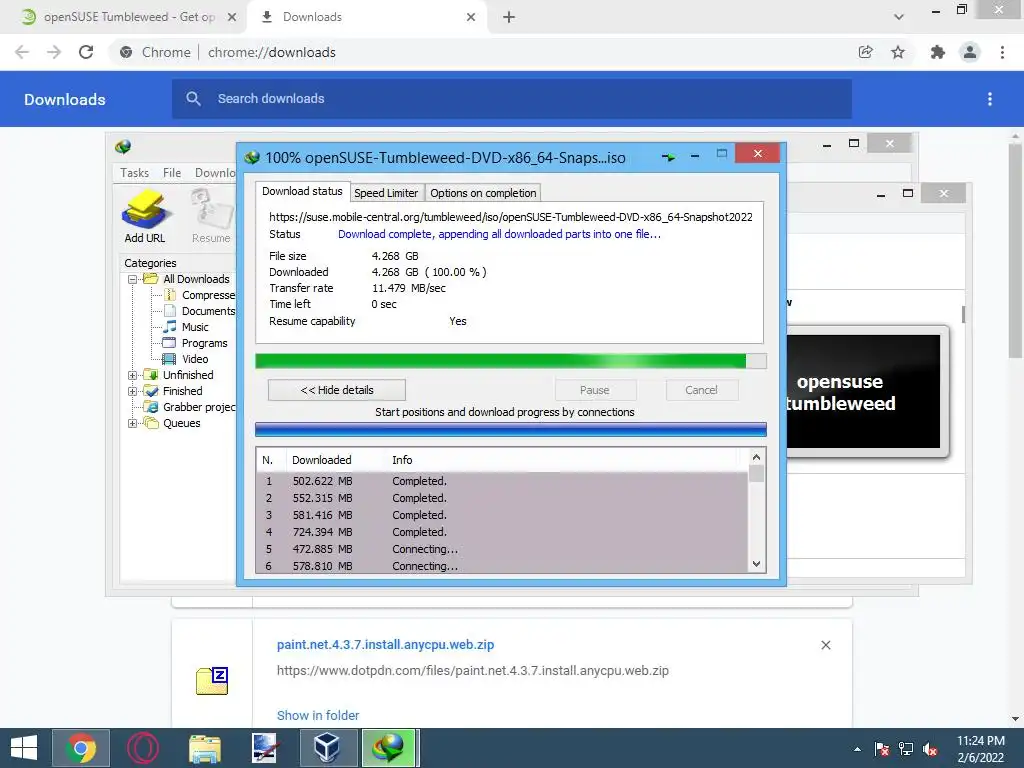Open the Chrome three-dot menu
Image resolution: width=1024 pixels, height=768 pixels.
click(1002, 52)
